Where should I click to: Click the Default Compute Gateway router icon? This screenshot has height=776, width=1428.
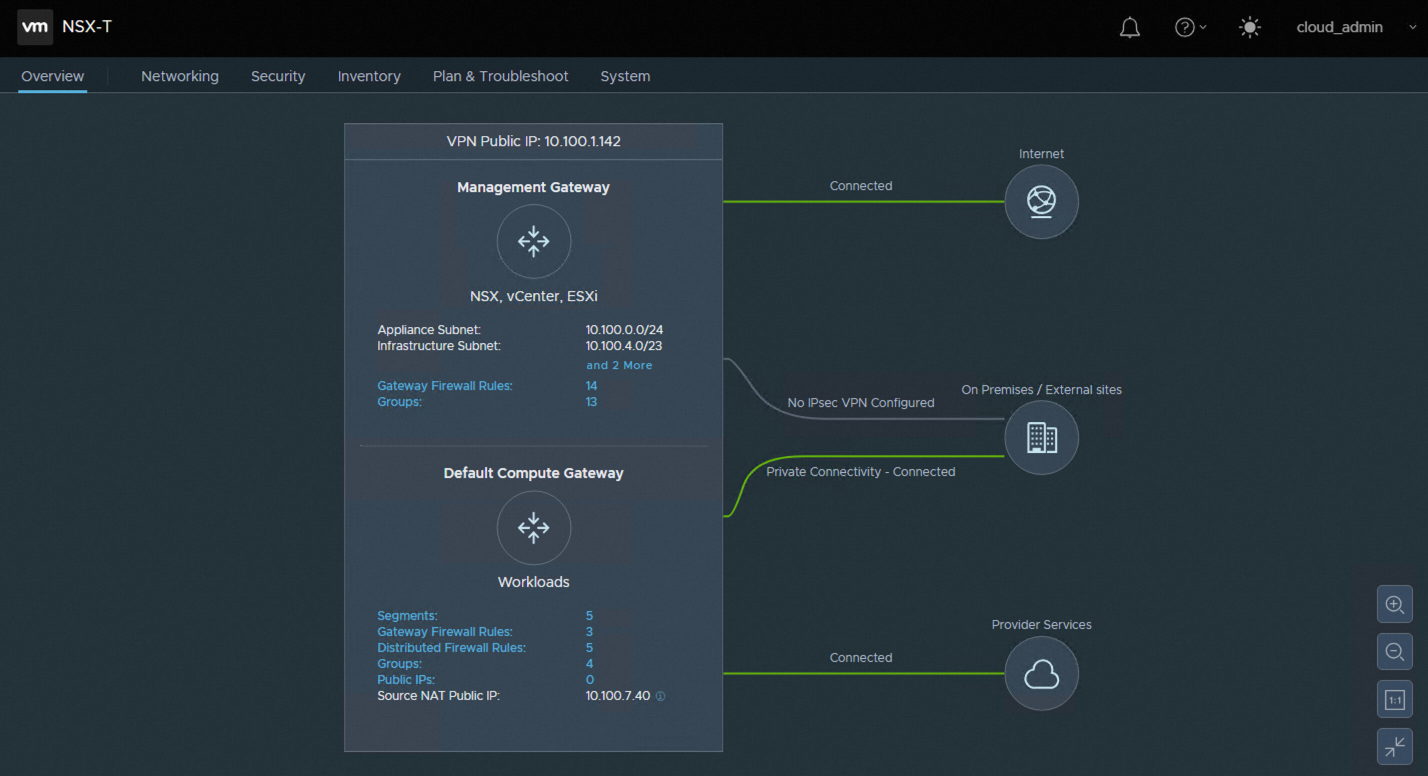tap(534, 528)
